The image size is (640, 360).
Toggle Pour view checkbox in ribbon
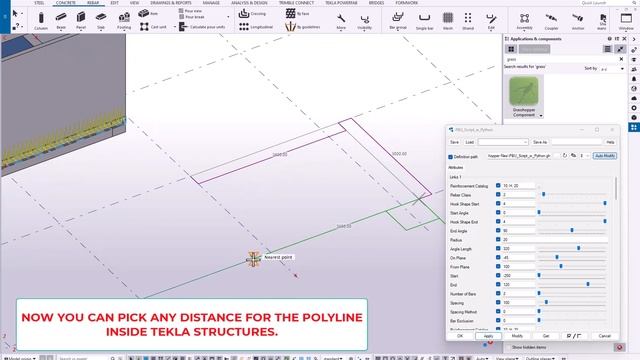point(181,11)
